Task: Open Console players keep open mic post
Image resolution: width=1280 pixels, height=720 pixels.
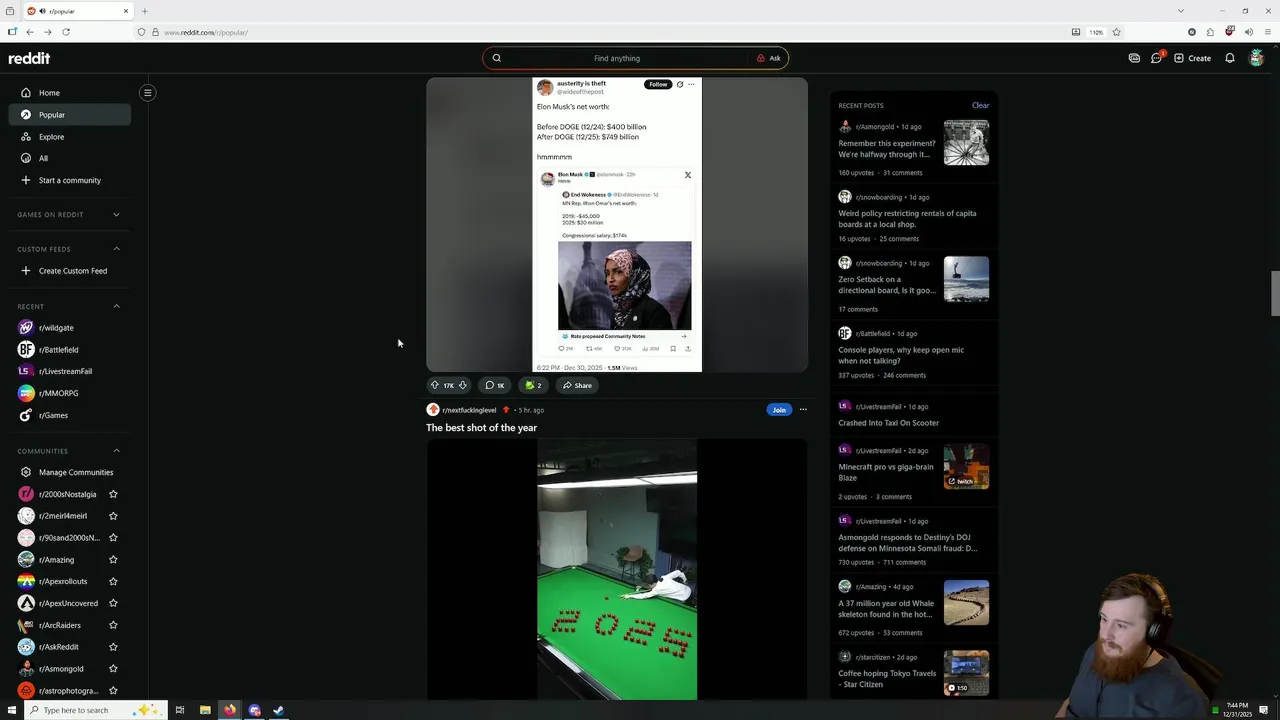Action: coord(901,355)
